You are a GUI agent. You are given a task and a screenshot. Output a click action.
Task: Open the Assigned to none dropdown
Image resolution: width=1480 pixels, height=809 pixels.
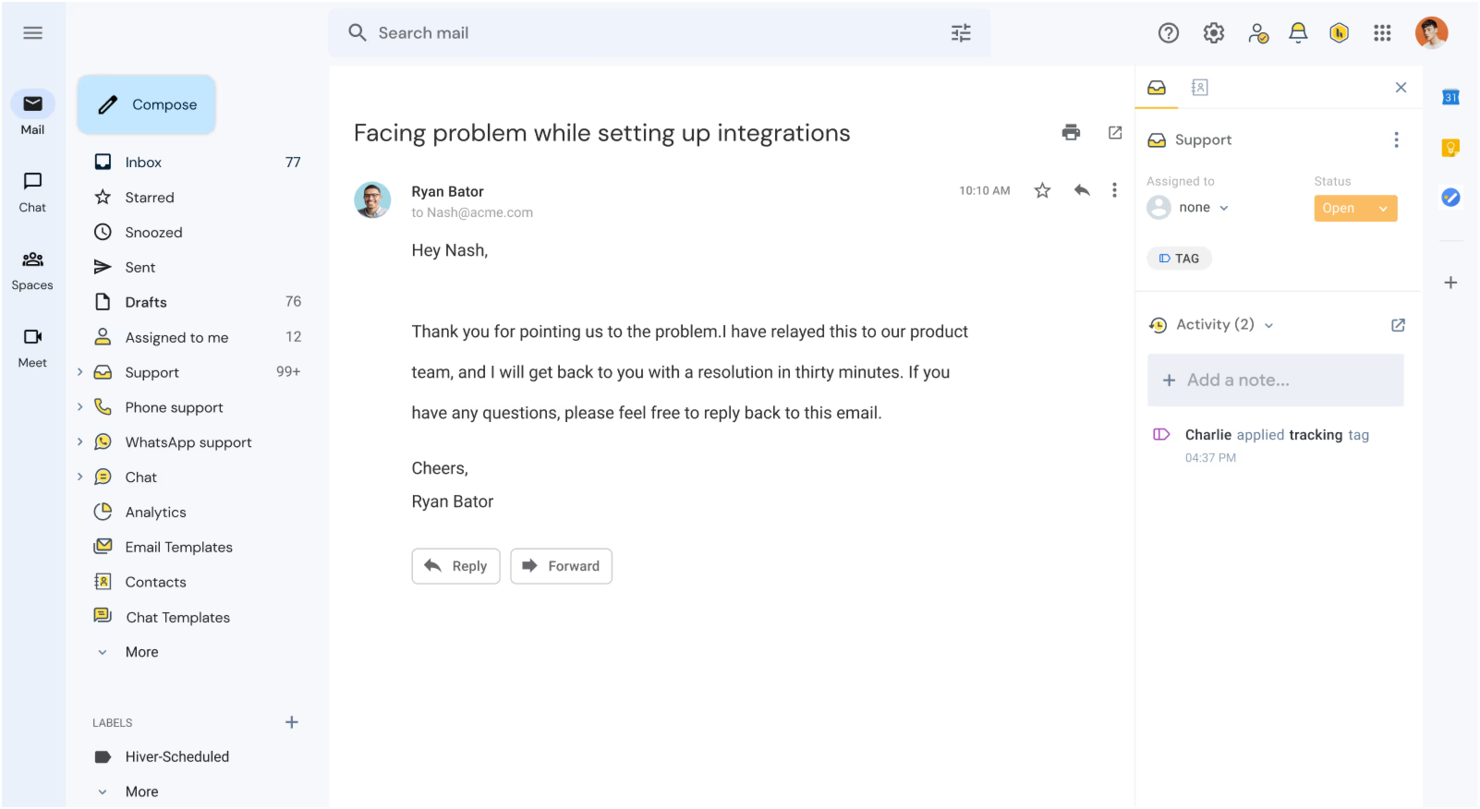1197,207
